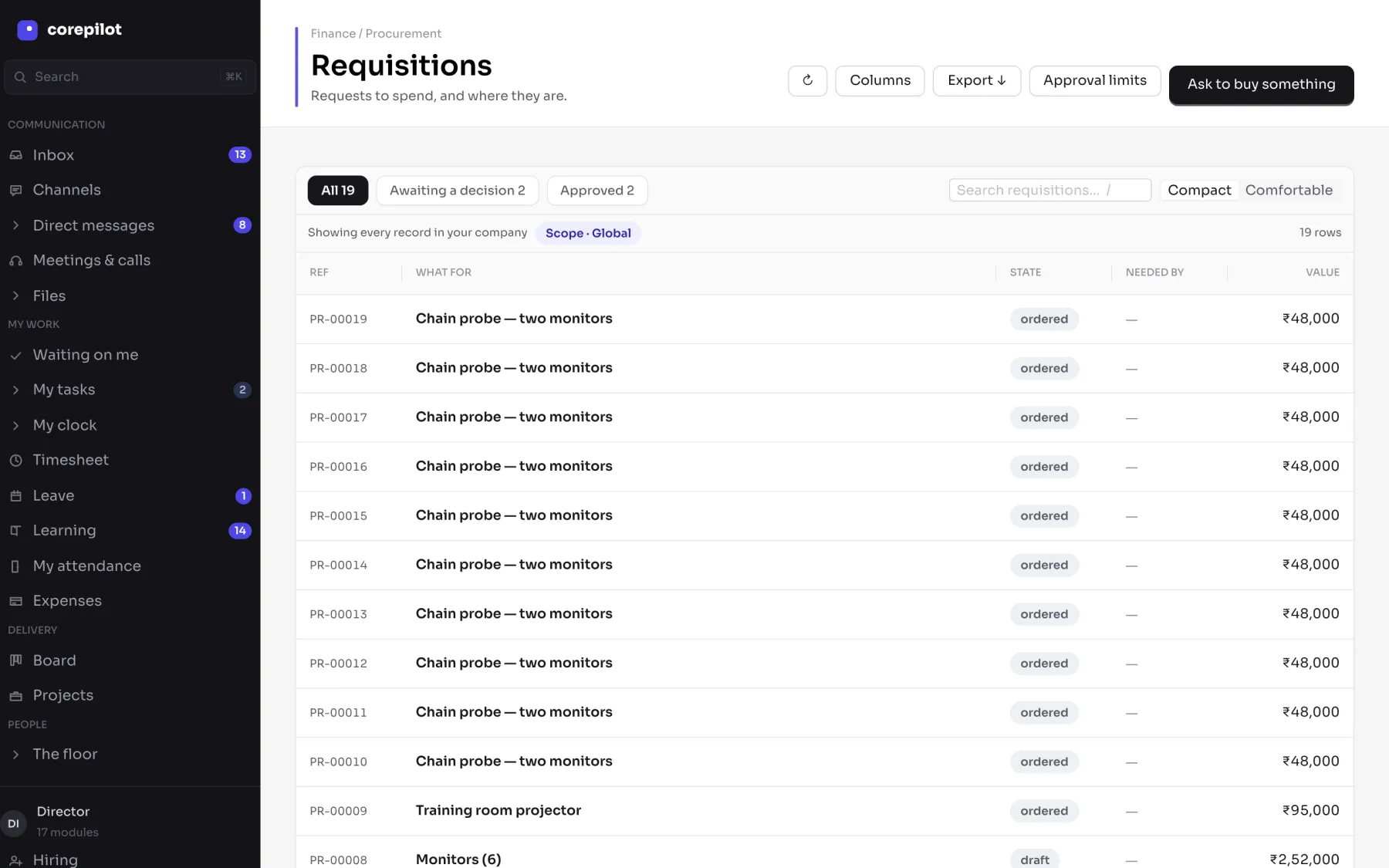Click the Monitors (6) row title
This screenshot has height=868, width=1389.
458,860
